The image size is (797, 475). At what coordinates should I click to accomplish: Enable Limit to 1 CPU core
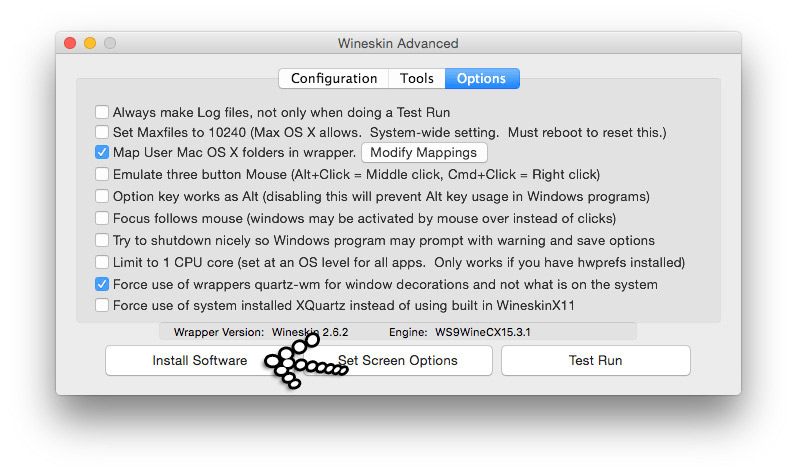pos(102,262)
